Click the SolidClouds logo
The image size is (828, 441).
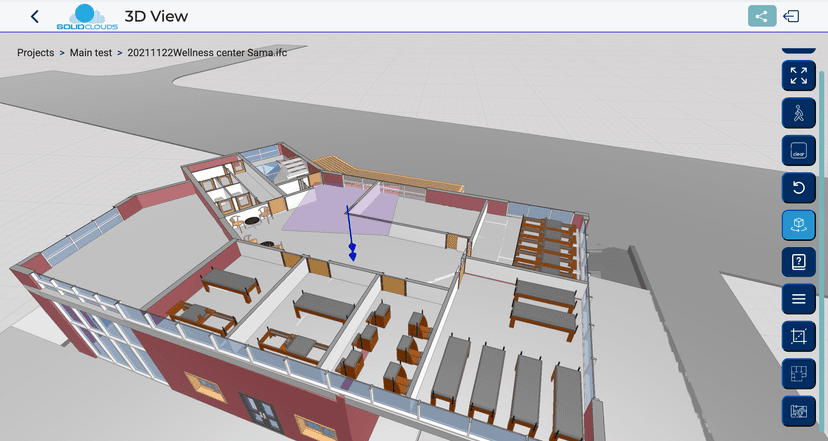point(87,16)
